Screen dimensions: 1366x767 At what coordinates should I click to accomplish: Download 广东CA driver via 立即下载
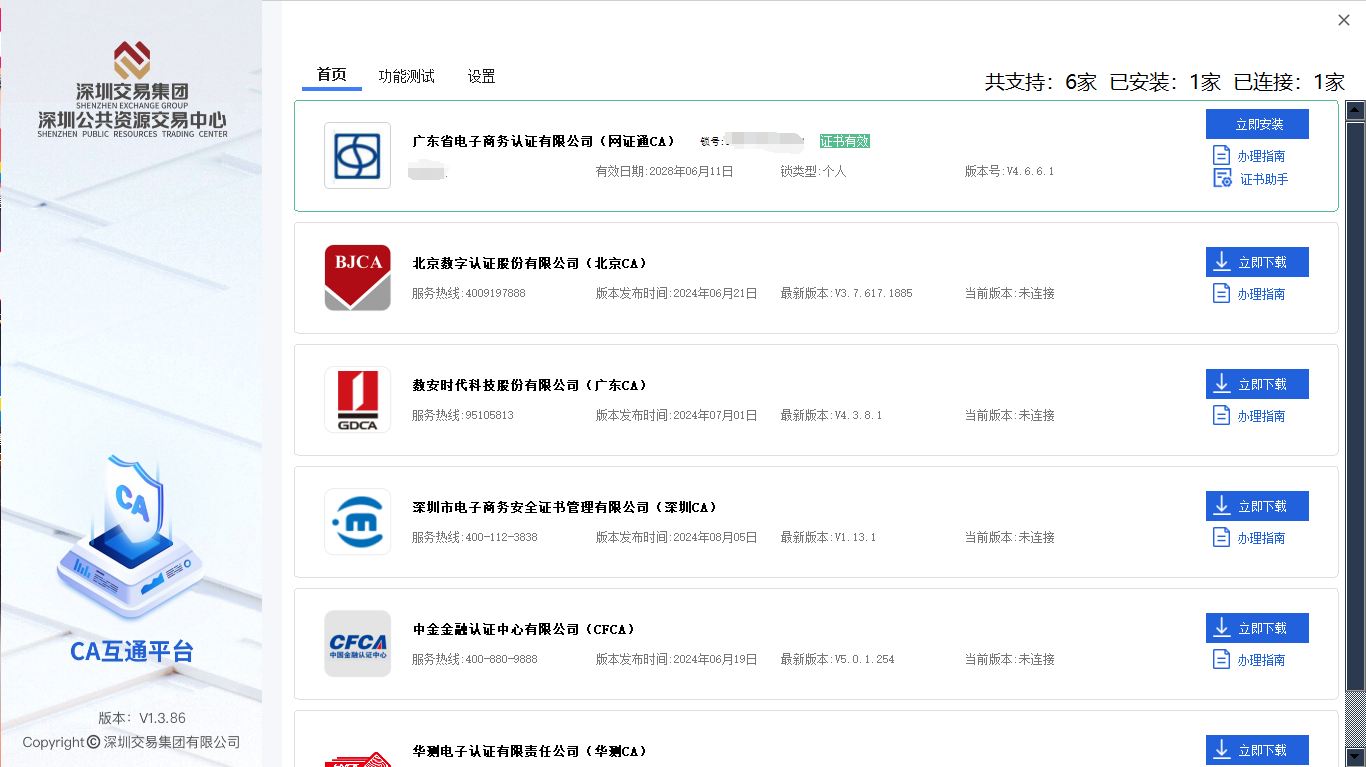pyautogui.click(x=1257, y=384)
